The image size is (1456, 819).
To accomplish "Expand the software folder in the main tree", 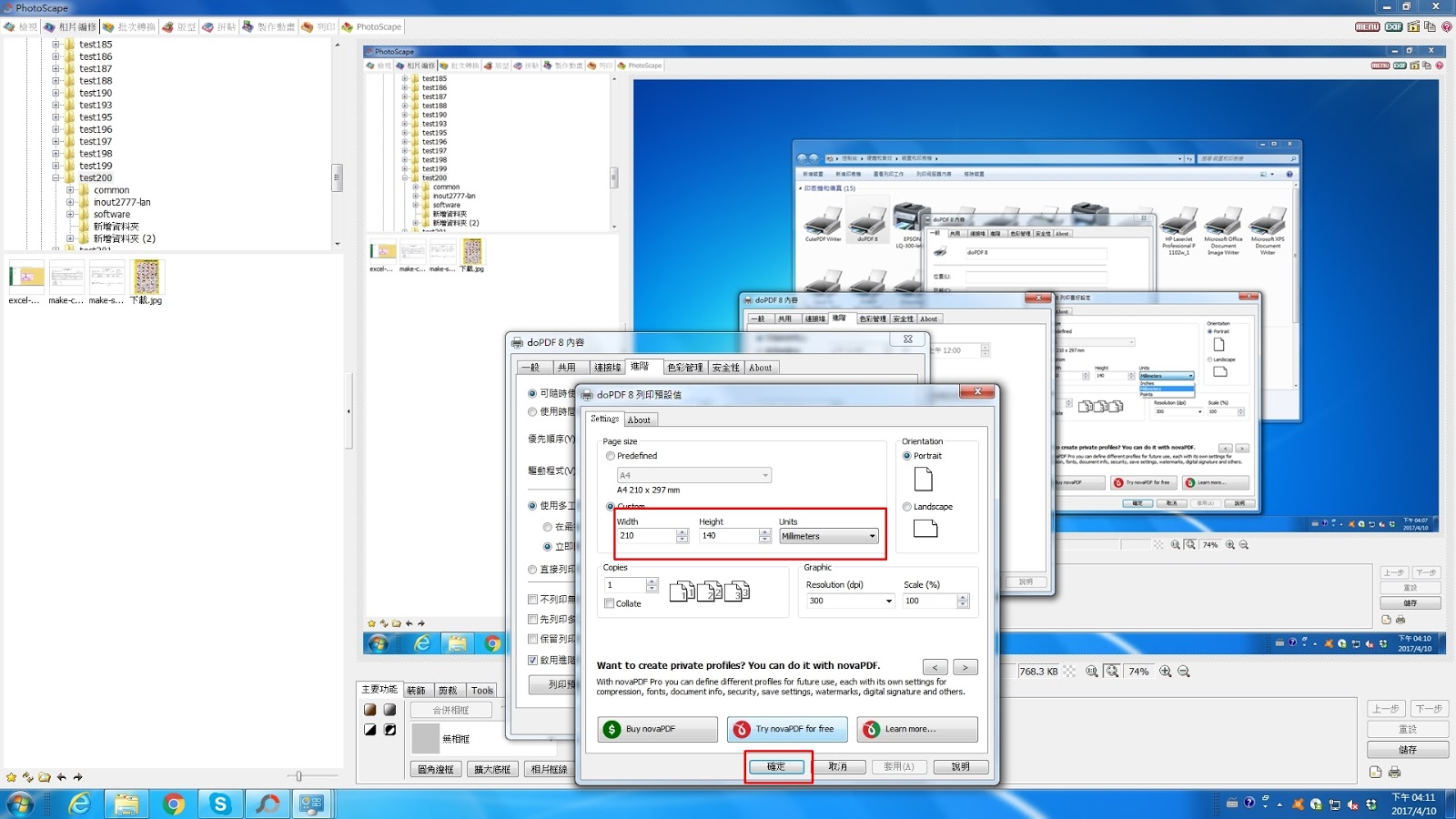I will (x=70, y=215).
